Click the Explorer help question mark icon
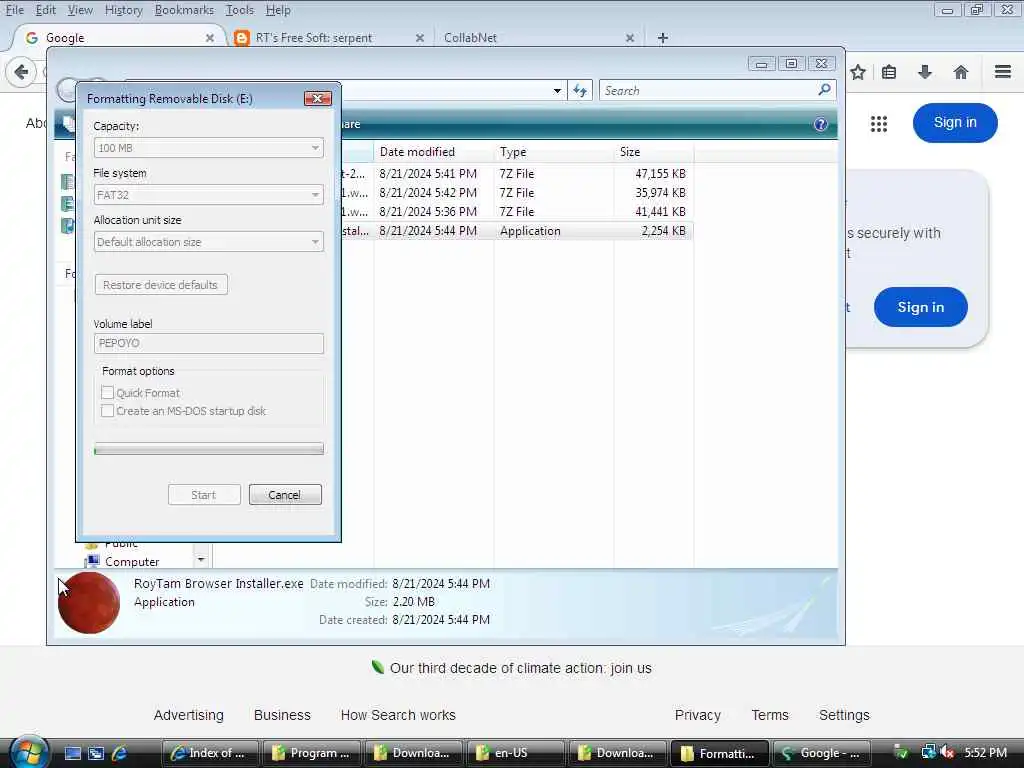1024x768 pixels. 821,124
